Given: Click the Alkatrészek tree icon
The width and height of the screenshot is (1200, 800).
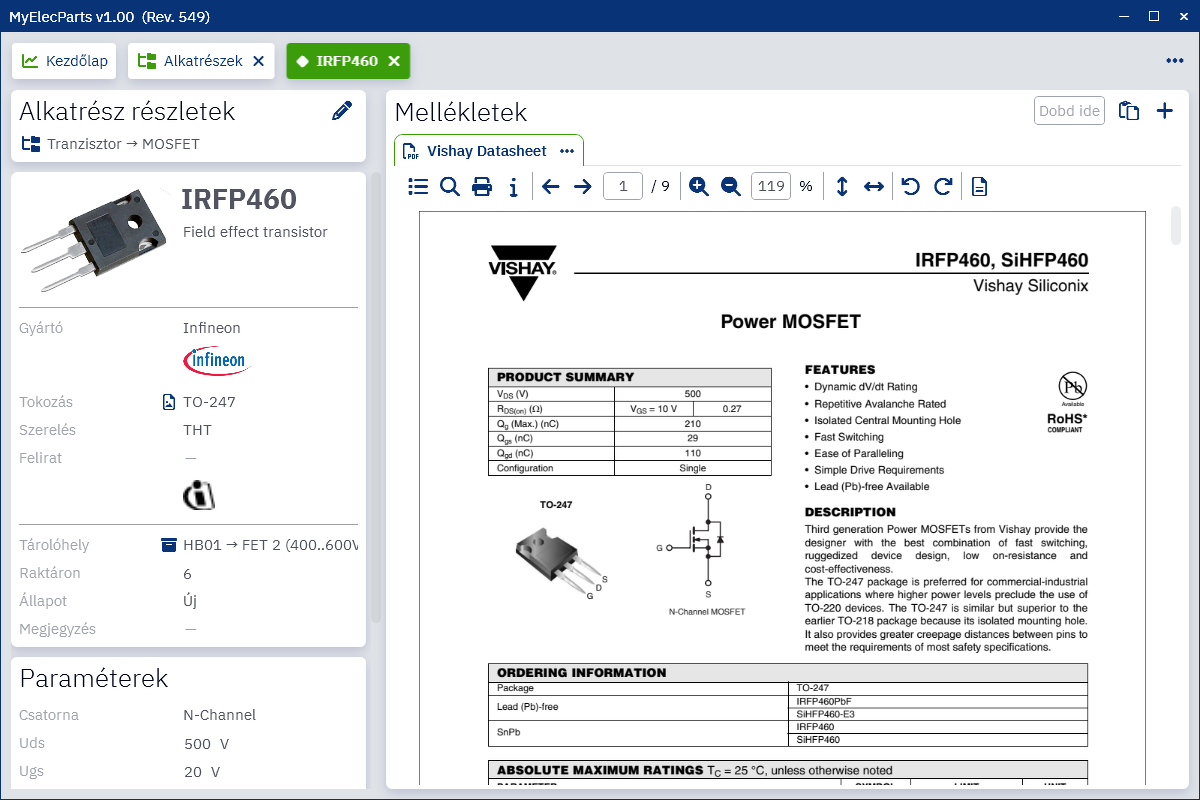Looking at the screenshot, I should tap(147, 61).
